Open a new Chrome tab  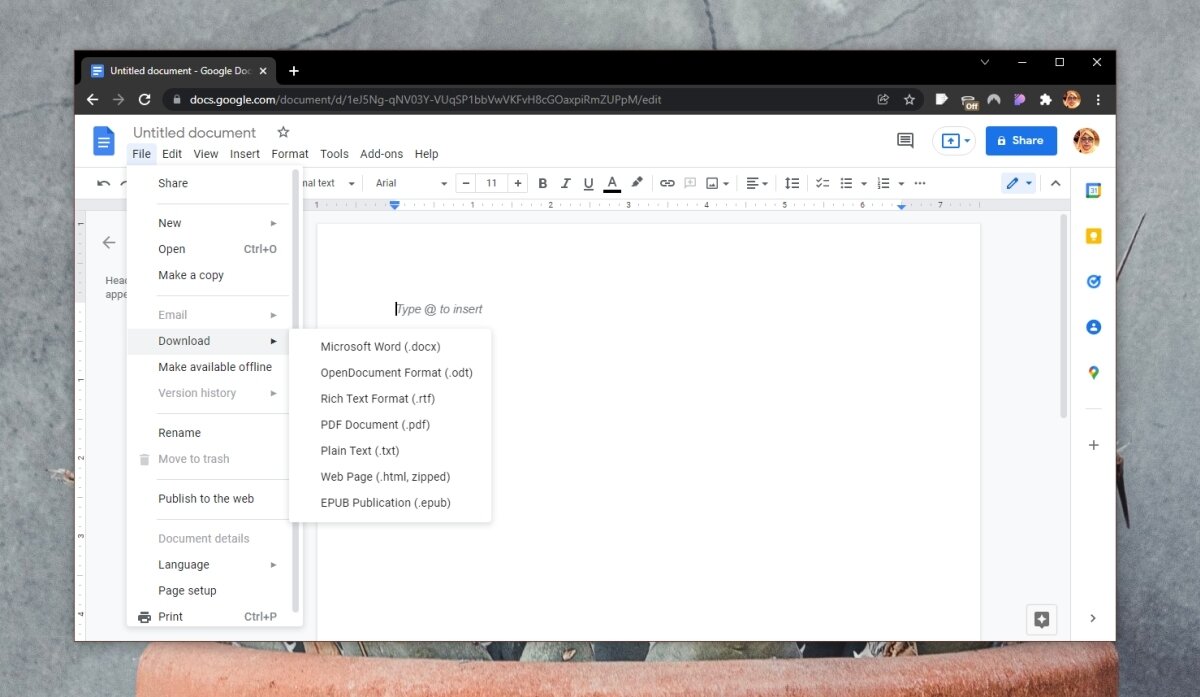(x=293, y=71)
